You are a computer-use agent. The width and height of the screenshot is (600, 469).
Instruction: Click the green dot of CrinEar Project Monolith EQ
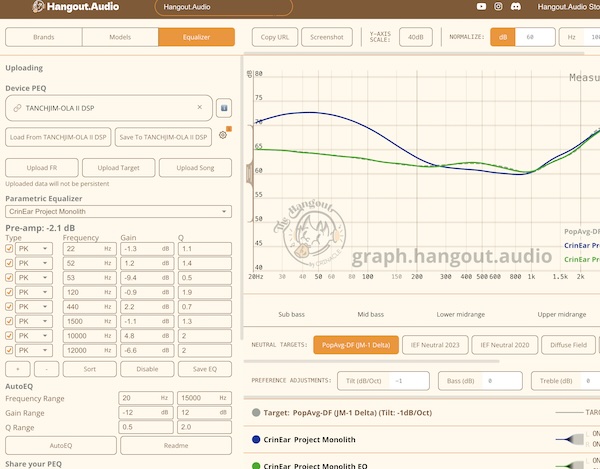tap(256, 466)
